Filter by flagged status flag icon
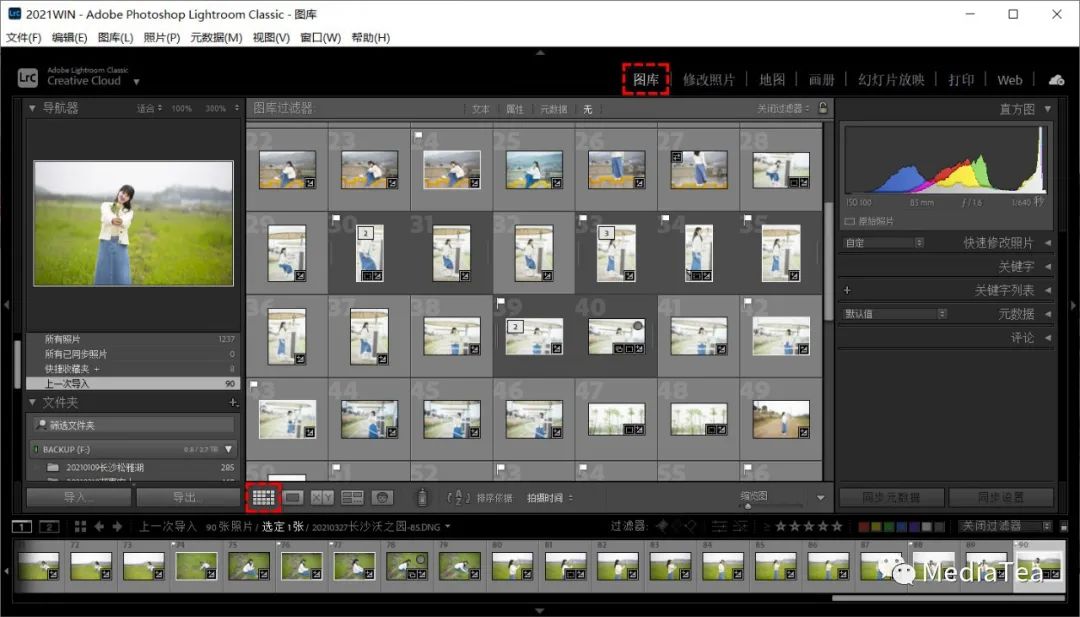Screen dimensions: 1080x617 pos(661,526)
